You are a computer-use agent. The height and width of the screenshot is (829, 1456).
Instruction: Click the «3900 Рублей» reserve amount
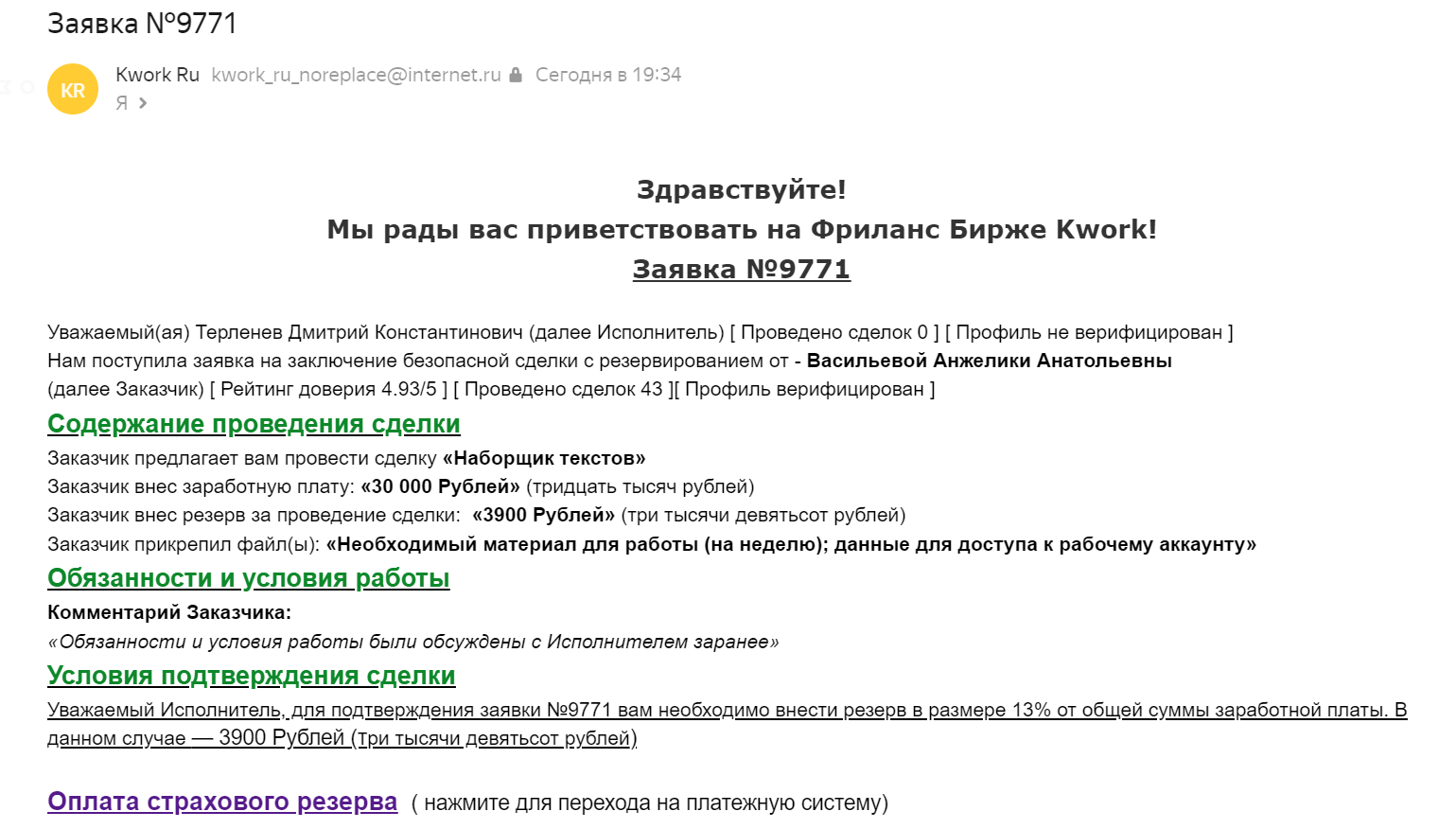[x=543, y=515]
